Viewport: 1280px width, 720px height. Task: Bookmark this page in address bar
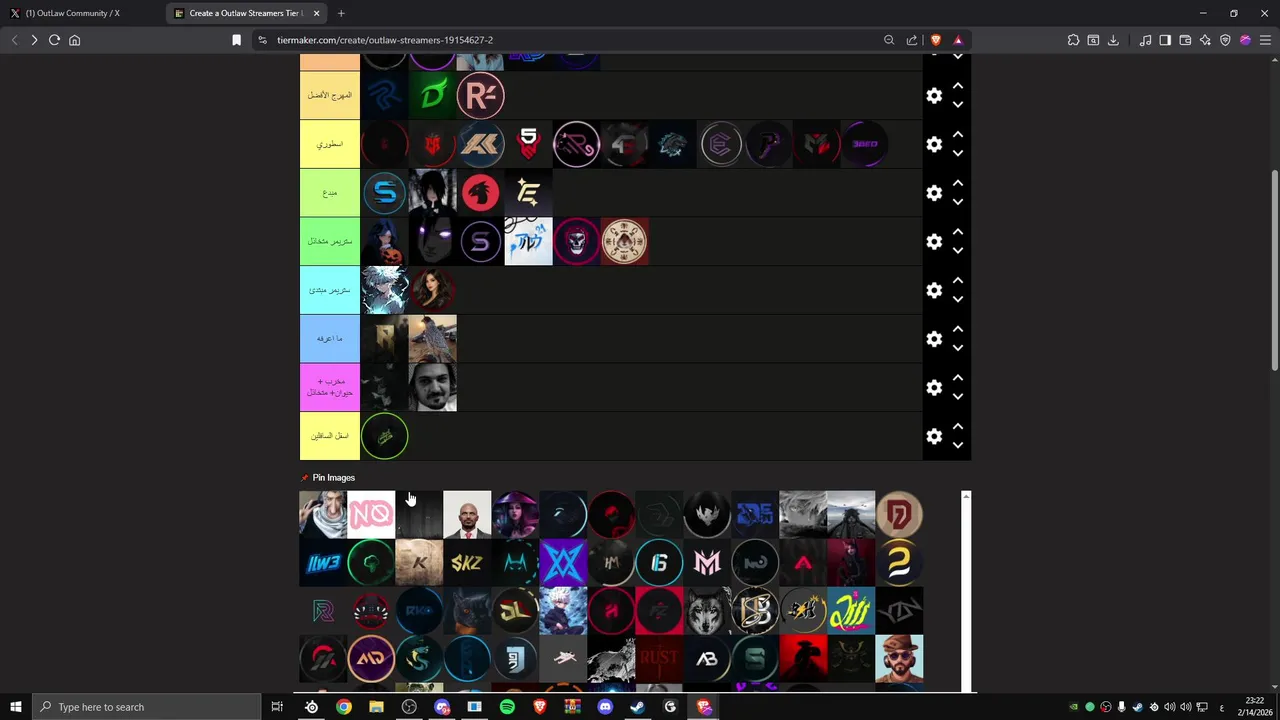pyautogui.click(x=236, y=40)
